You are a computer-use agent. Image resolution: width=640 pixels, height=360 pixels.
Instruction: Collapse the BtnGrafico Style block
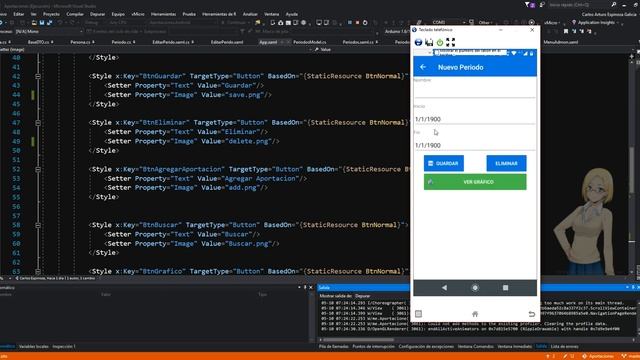pos(38,271)
